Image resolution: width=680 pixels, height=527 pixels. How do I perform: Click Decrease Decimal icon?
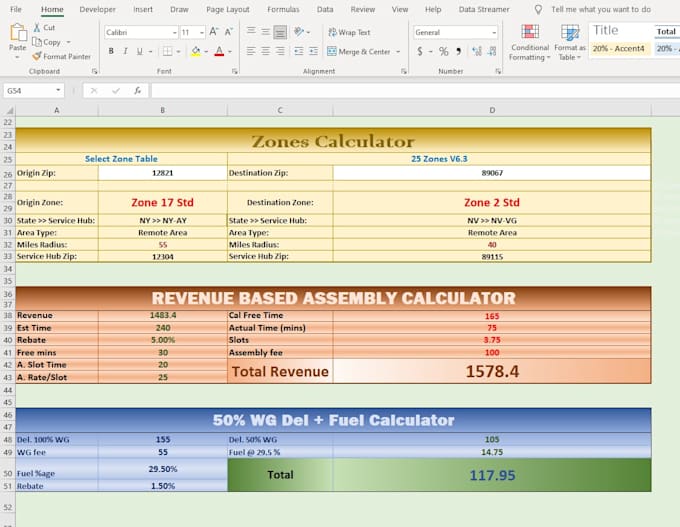pos(492,52)
